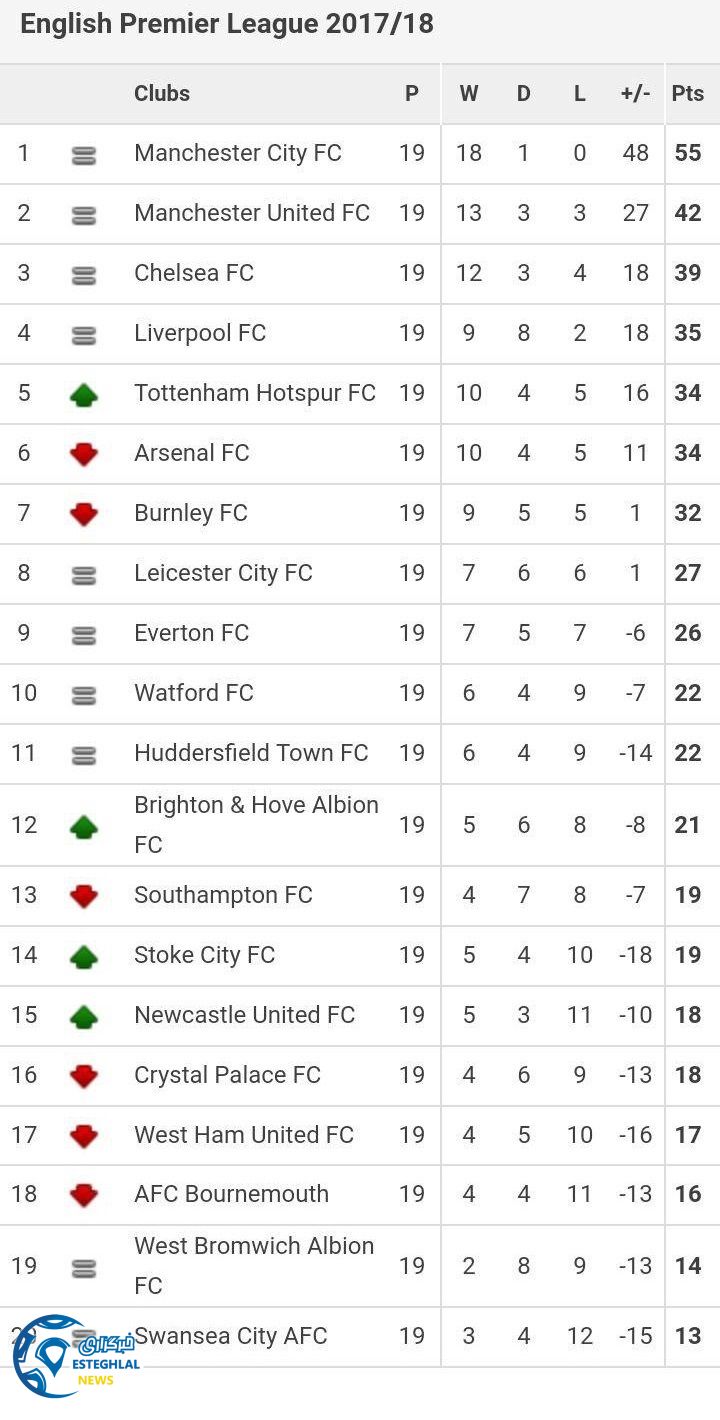Select the Liverpool FC team name
Image resolution: width=720 pixels, height=1420 pixels.
(200, 333)
